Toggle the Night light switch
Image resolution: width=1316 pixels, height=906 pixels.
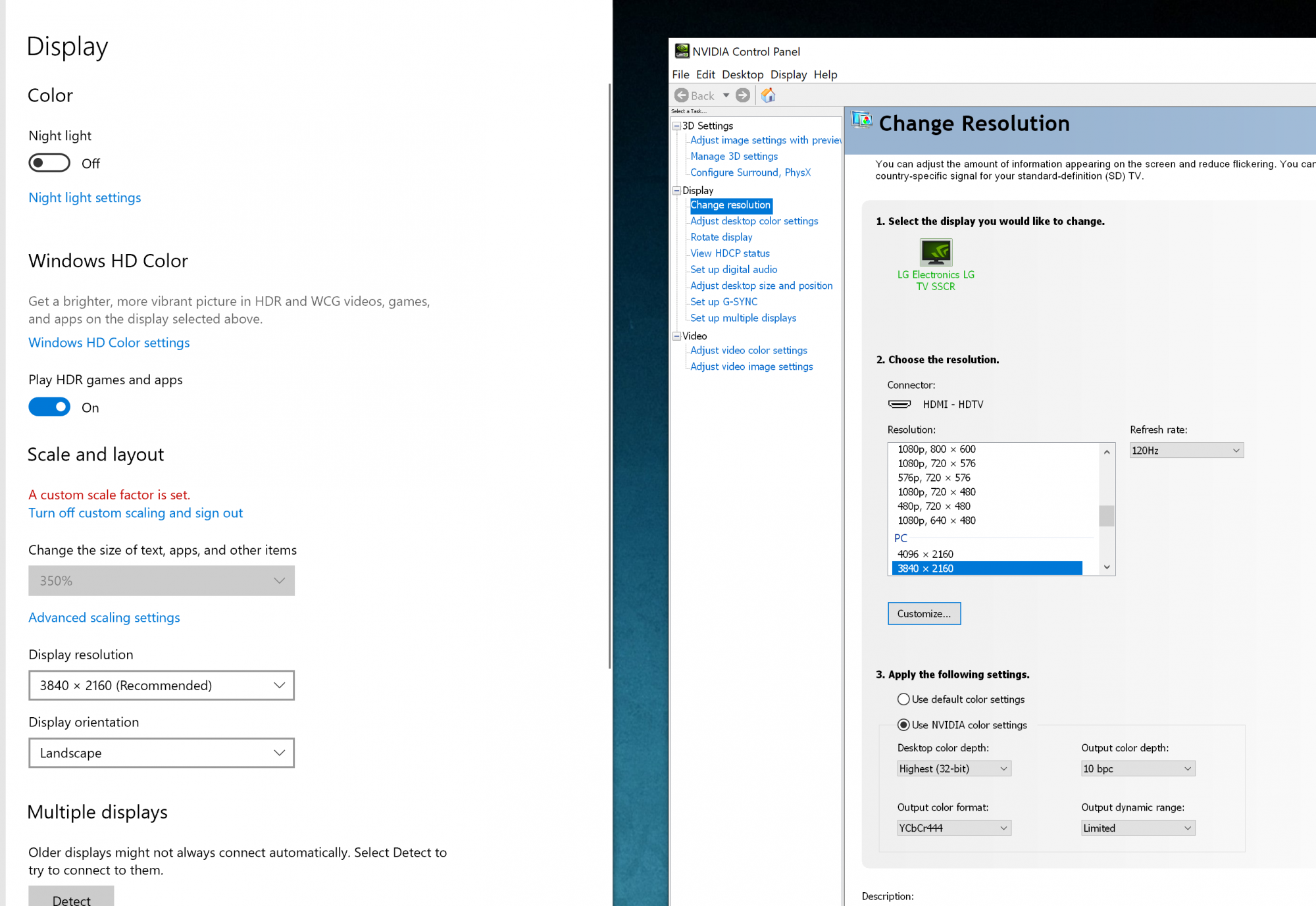tap(49, 163)
